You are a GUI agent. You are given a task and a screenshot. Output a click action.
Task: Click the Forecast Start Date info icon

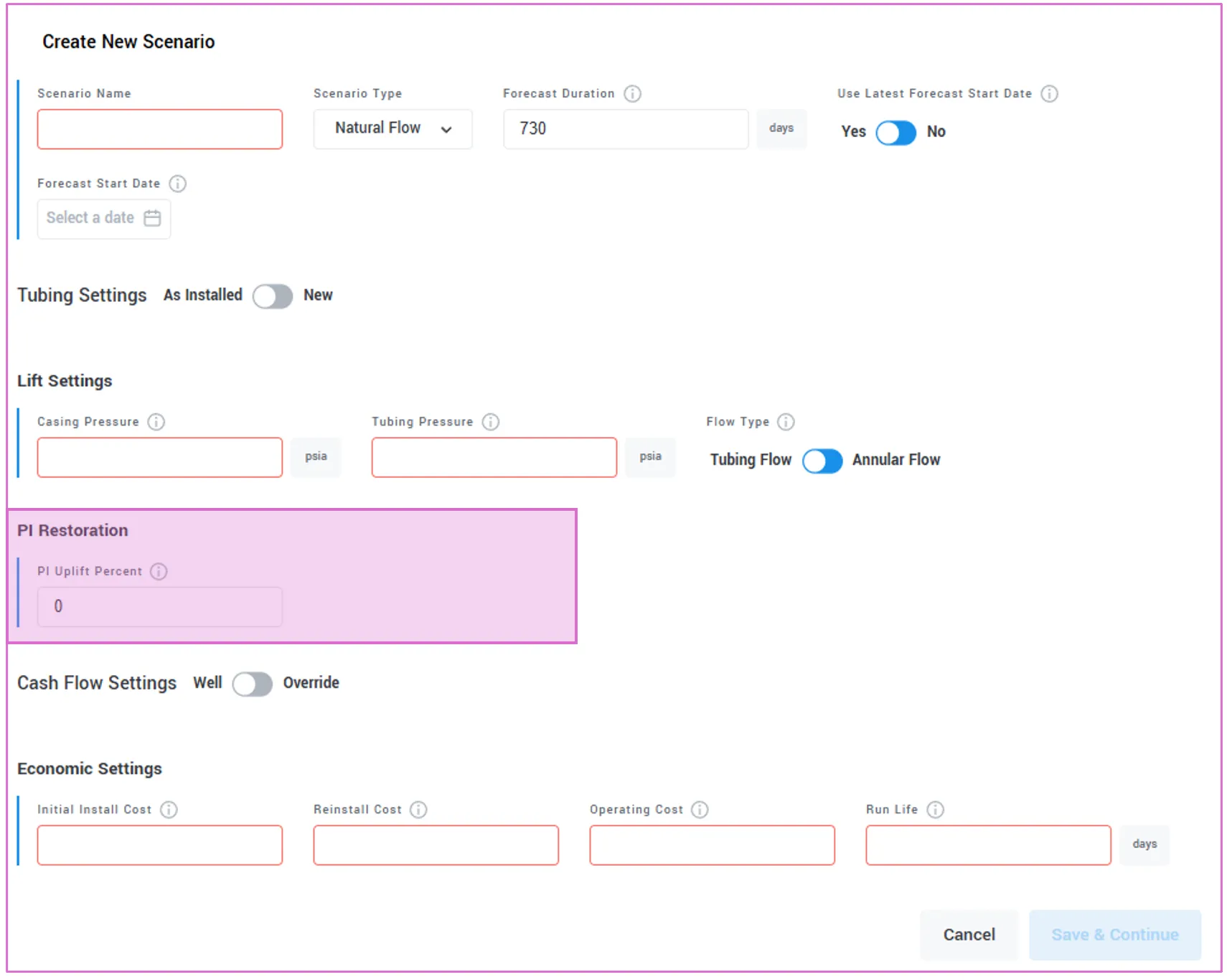click(x=177, y=184)
